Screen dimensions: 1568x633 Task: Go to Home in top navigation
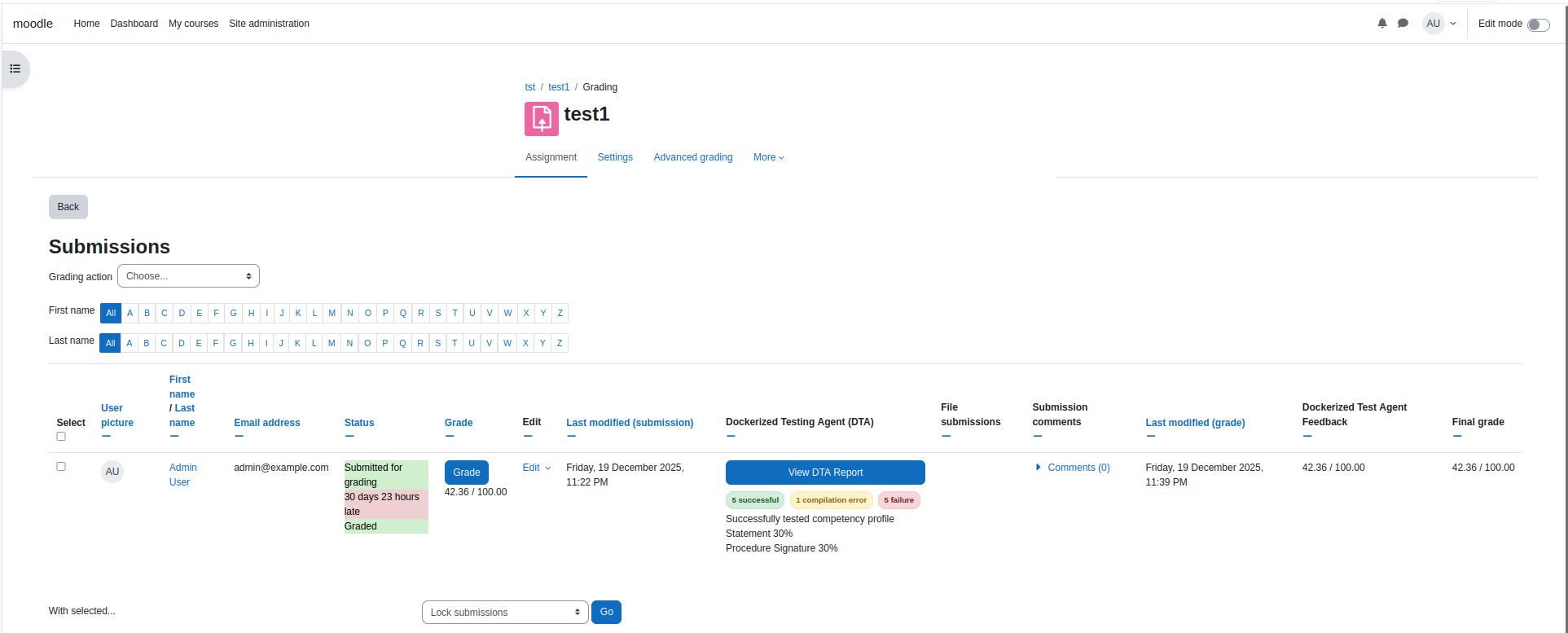[x=86, y=24]
